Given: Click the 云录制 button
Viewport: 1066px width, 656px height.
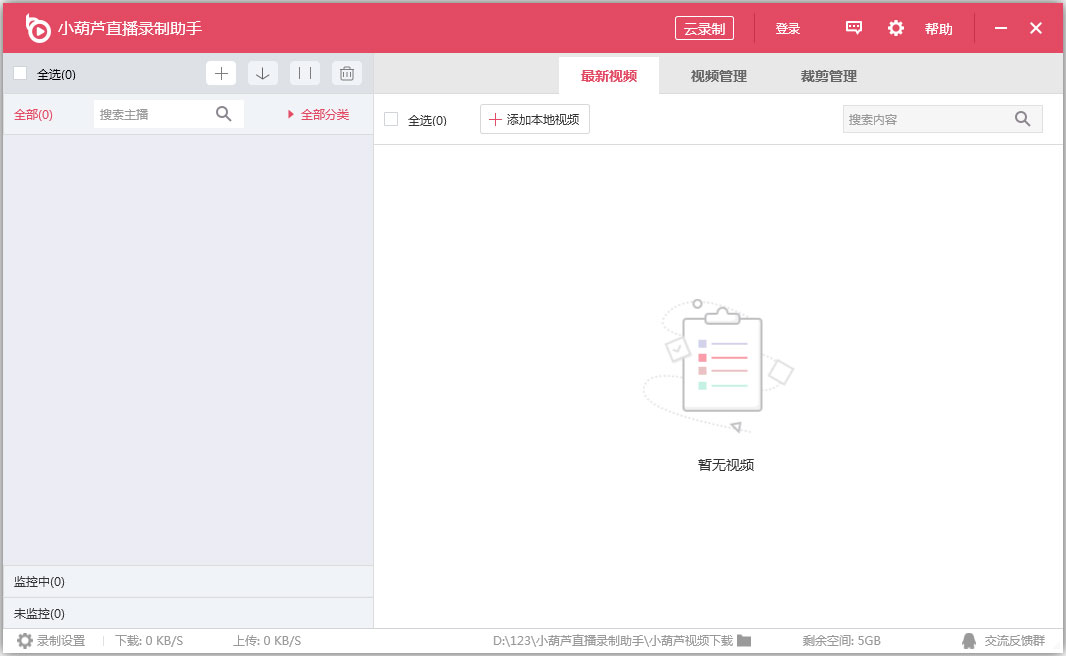Looking at the screenshot, I should (704, 29).
